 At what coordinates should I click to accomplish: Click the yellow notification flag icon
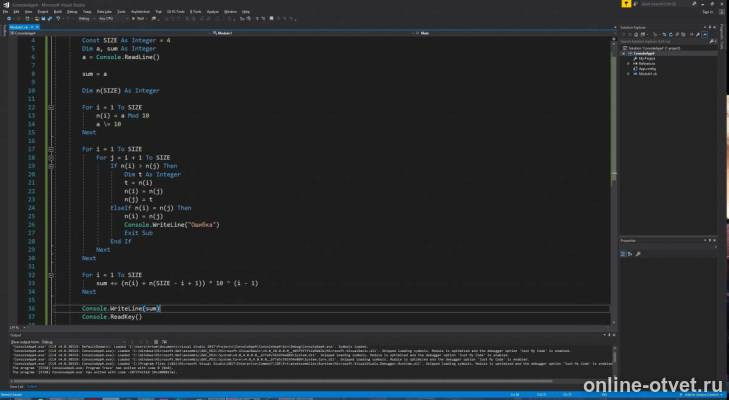click(x=626, y=4)
